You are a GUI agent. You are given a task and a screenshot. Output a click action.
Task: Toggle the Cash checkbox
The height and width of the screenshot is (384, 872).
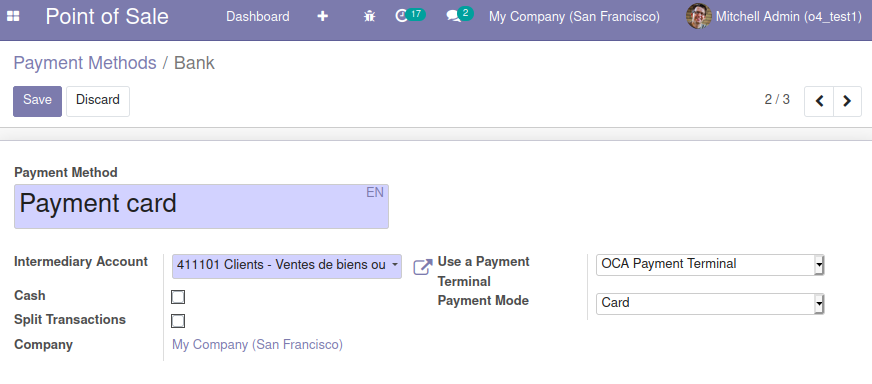coord(178,297)
